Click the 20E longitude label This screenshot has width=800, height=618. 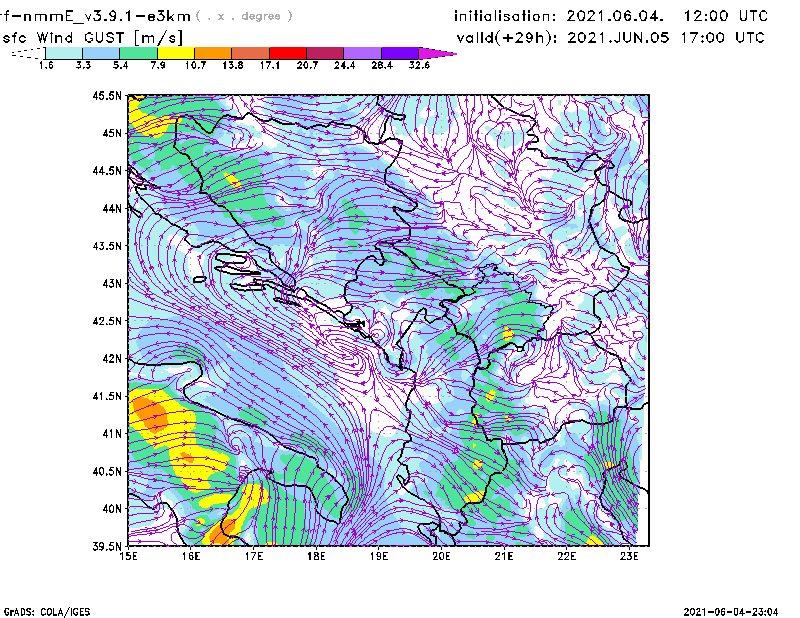[441, 556]
